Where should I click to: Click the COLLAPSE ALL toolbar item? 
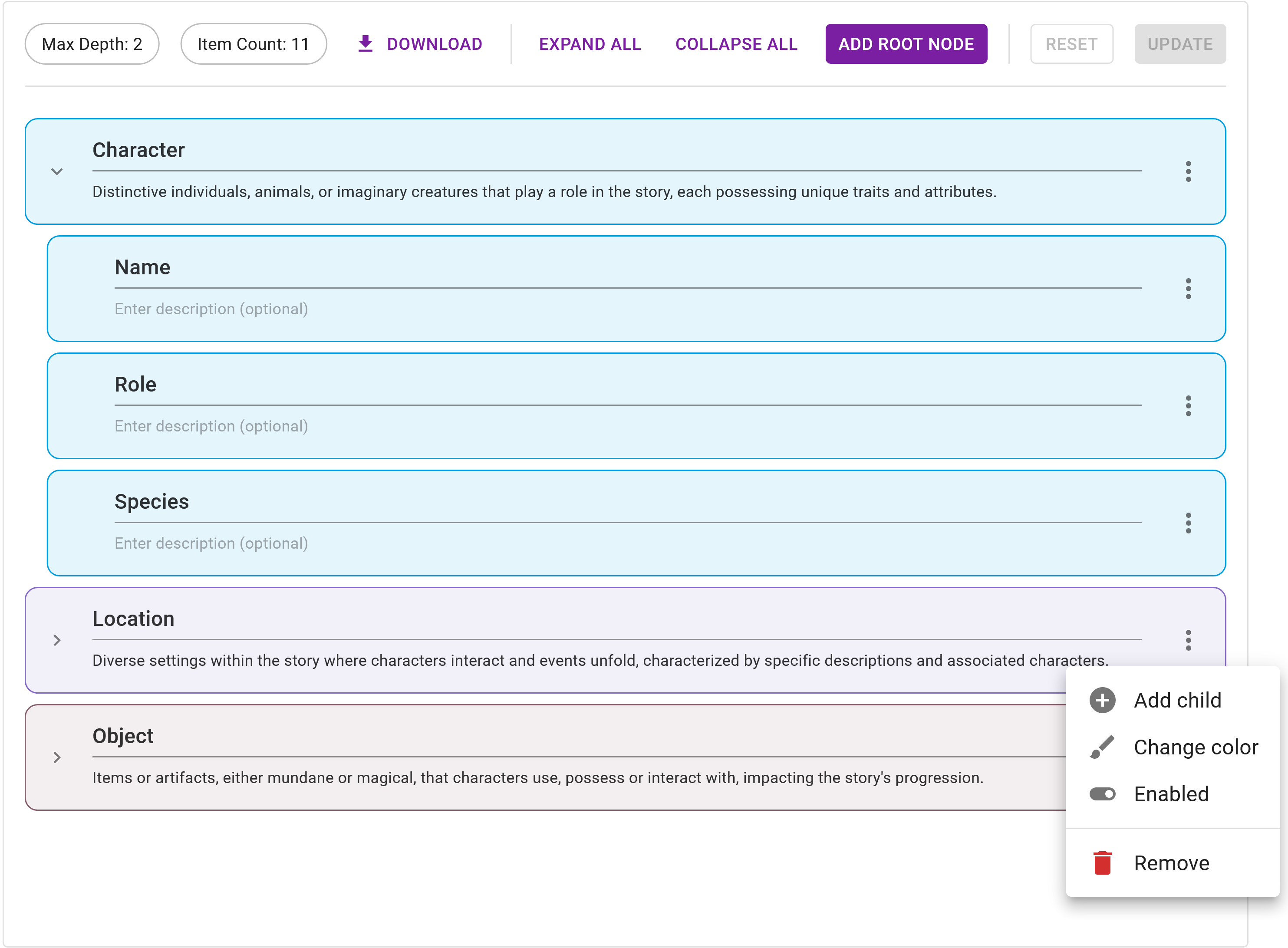click(736, 44)
